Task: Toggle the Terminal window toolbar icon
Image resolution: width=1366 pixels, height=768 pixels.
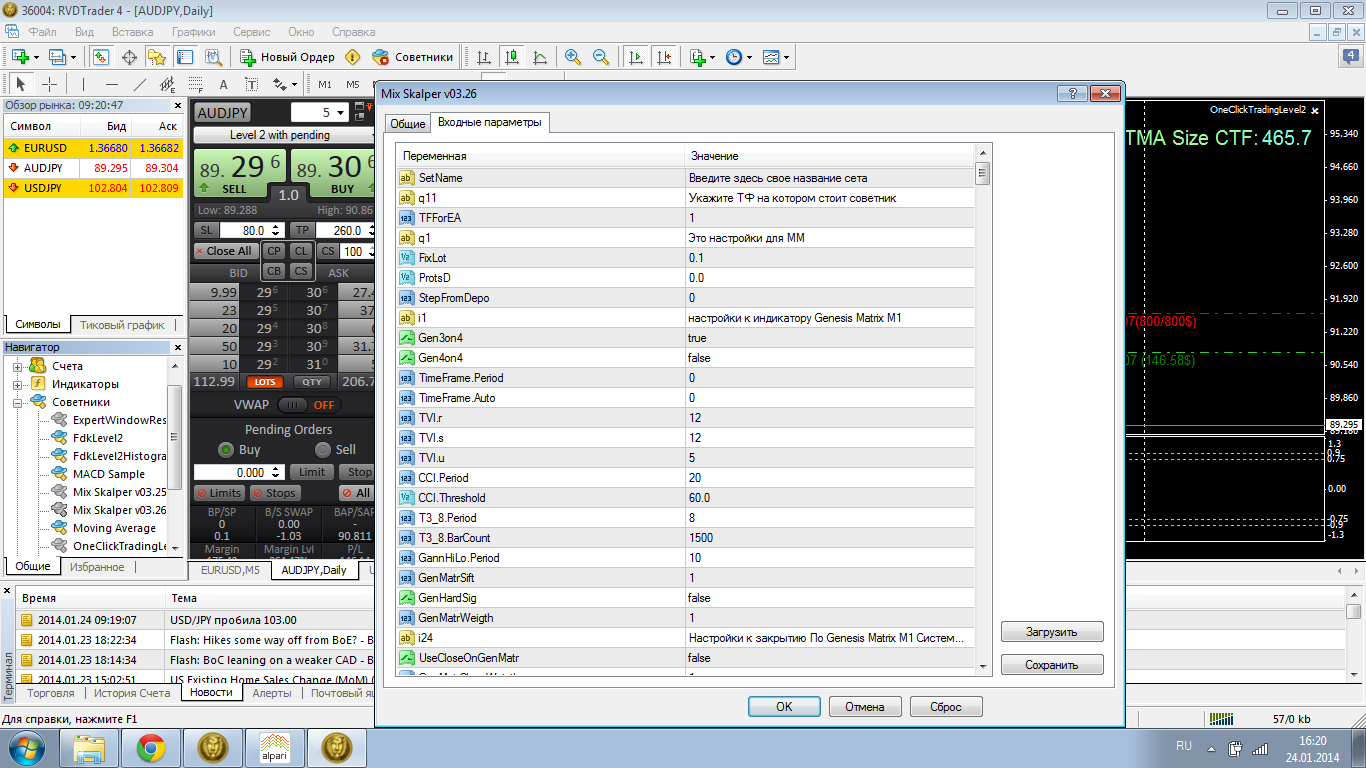Action: pyautogui.click(x=185, y=57)
